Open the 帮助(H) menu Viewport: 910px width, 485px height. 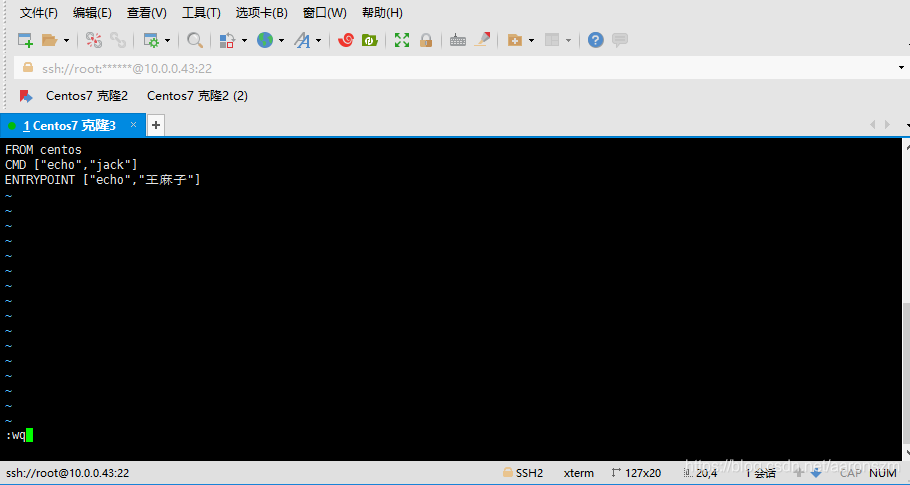[382, 13]
